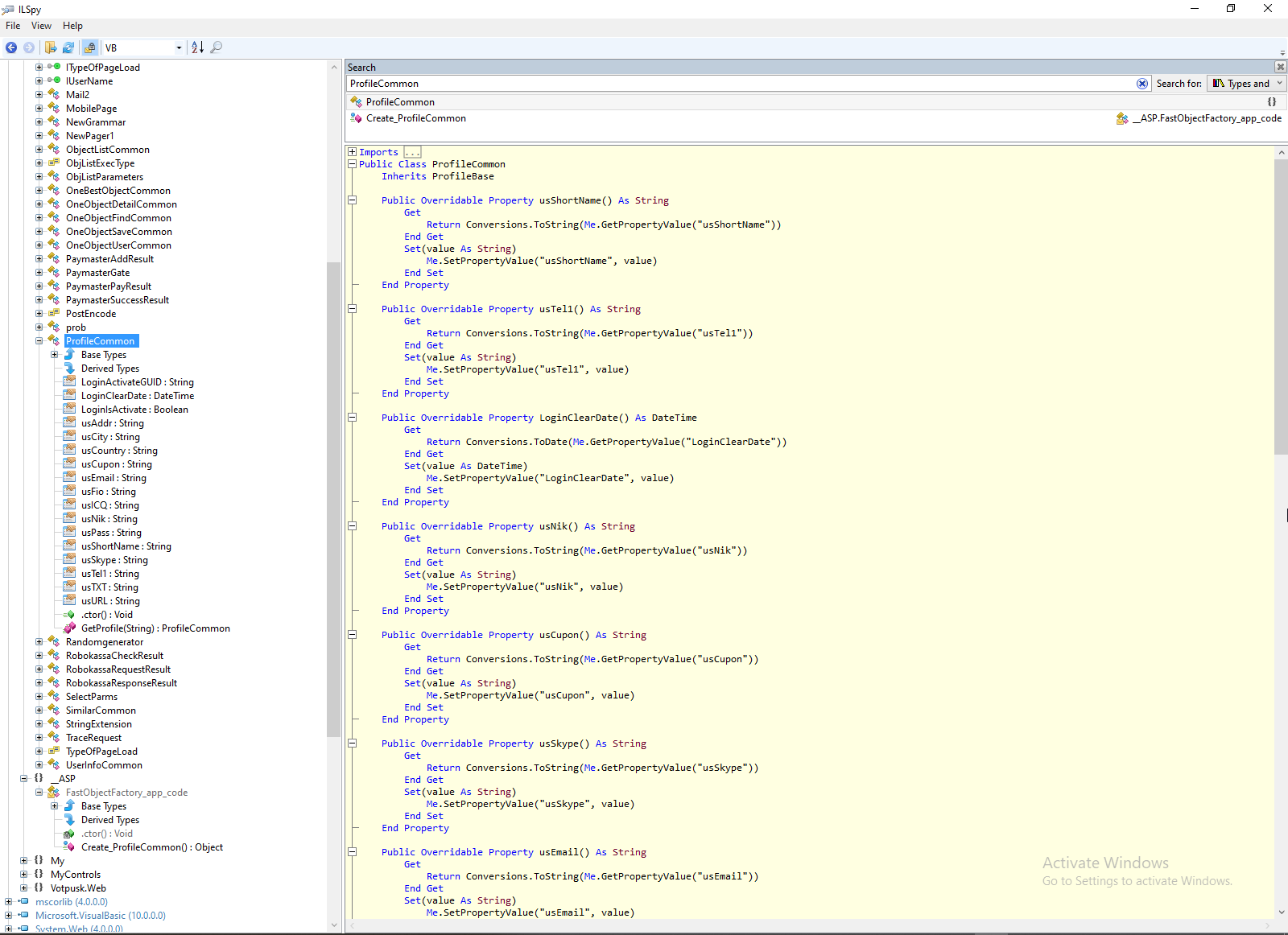Click the GetProfile method icon
Image resolution: width=1288 pixels, height=935 pixels.
point(70,628)
